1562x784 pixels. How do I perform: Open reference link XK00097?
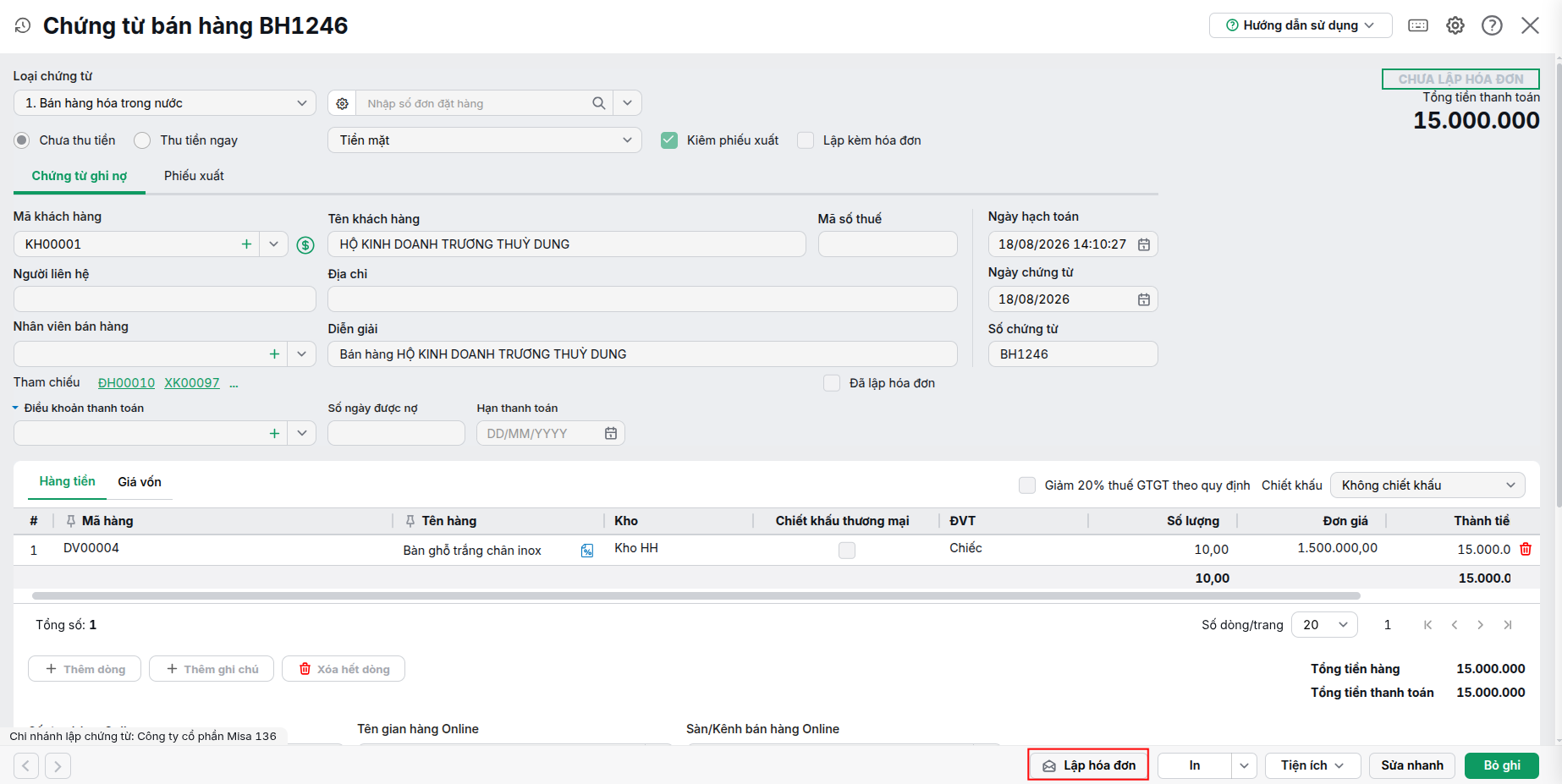[192, 383]
